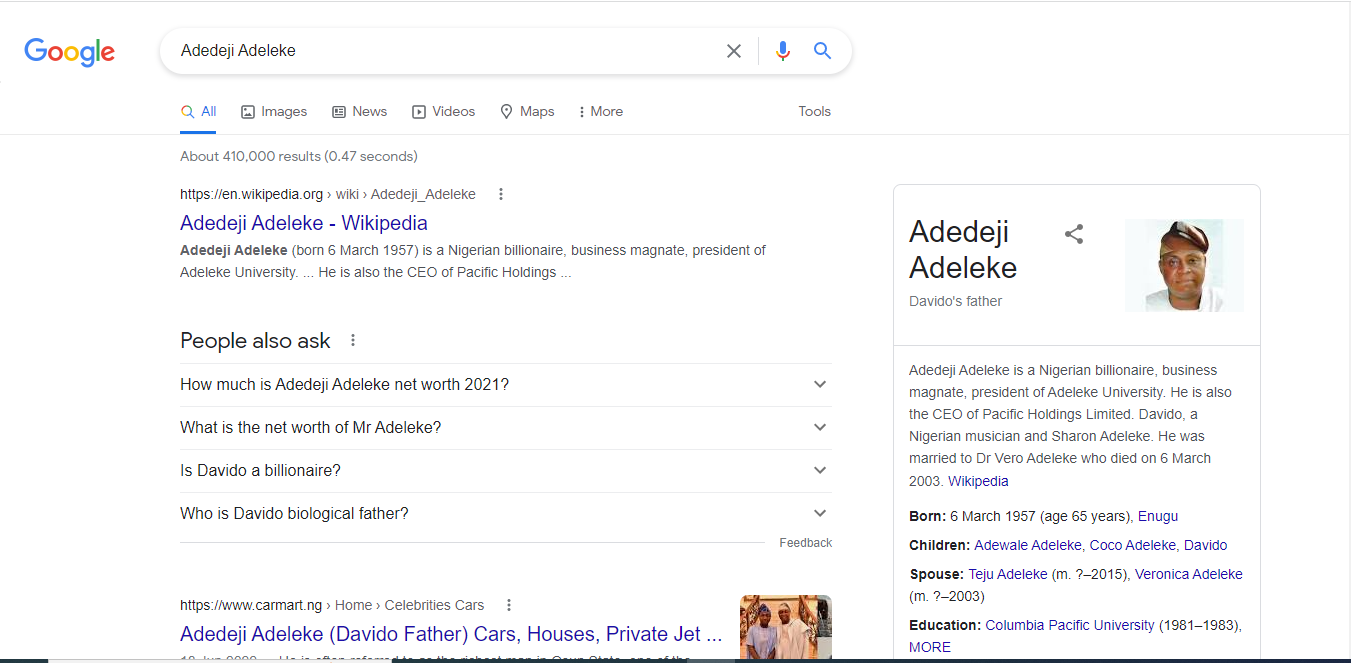The height and width of the screenshot is (663, 1351).
Task: Click the Google logo
Action: point(70,52)
